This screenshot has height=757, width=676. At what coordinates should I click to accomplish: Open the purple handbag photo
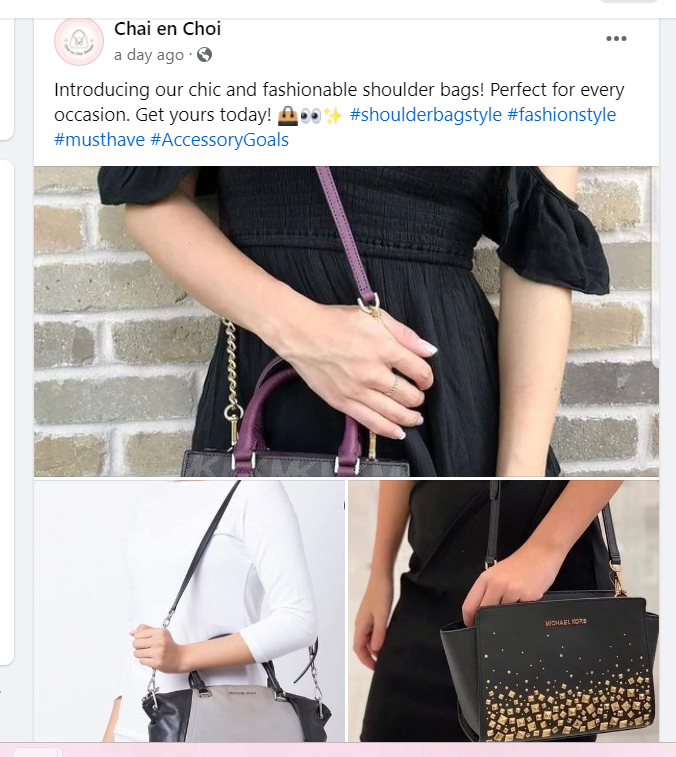point(346,321)
